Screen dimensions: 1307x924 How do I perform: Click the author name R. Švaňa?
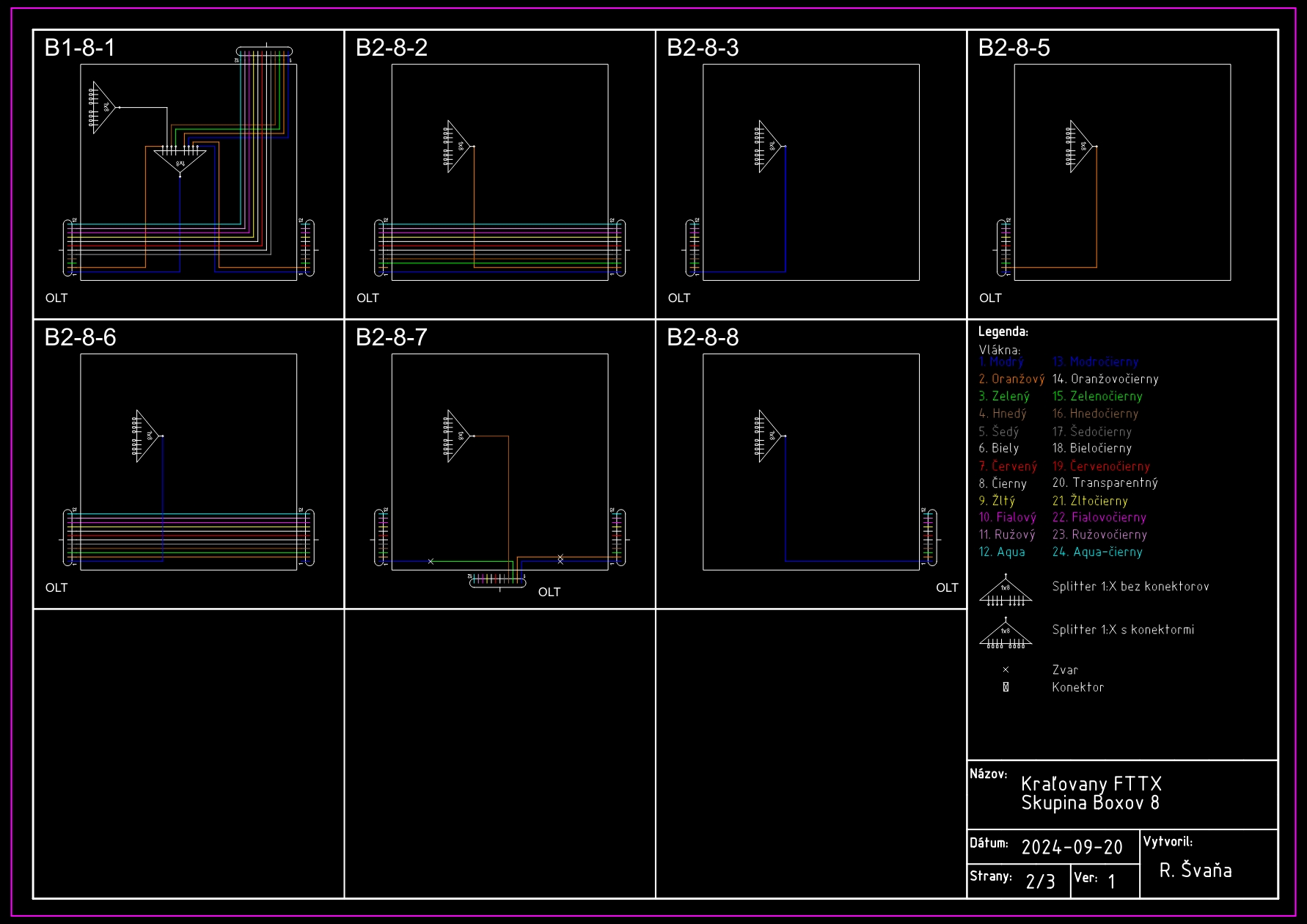(1195, 870)
